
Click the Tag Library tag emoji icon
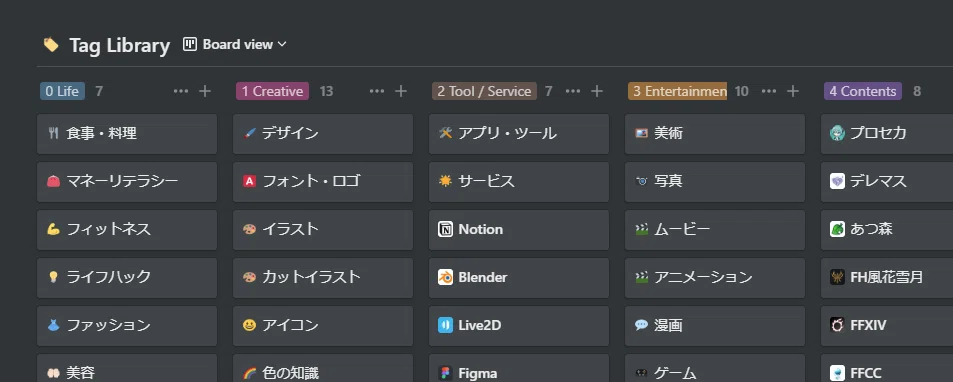[51, 44]
